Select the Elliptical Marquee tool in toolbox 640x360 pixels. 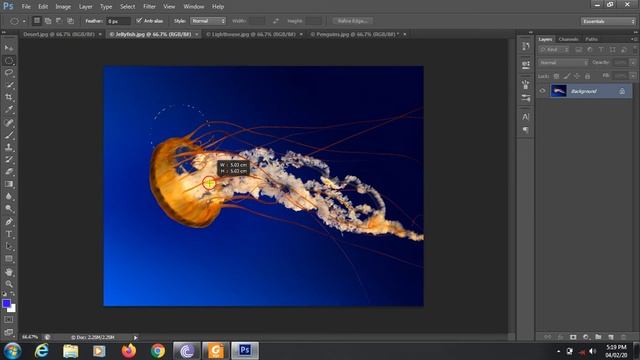[9, 60]
